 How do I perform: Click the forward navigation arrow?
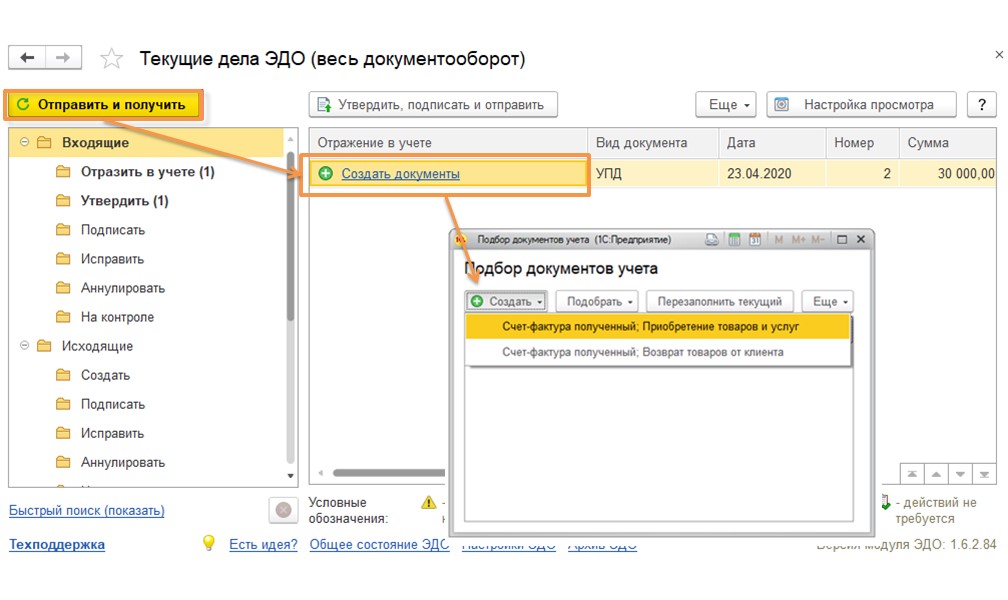pos(63,58)
